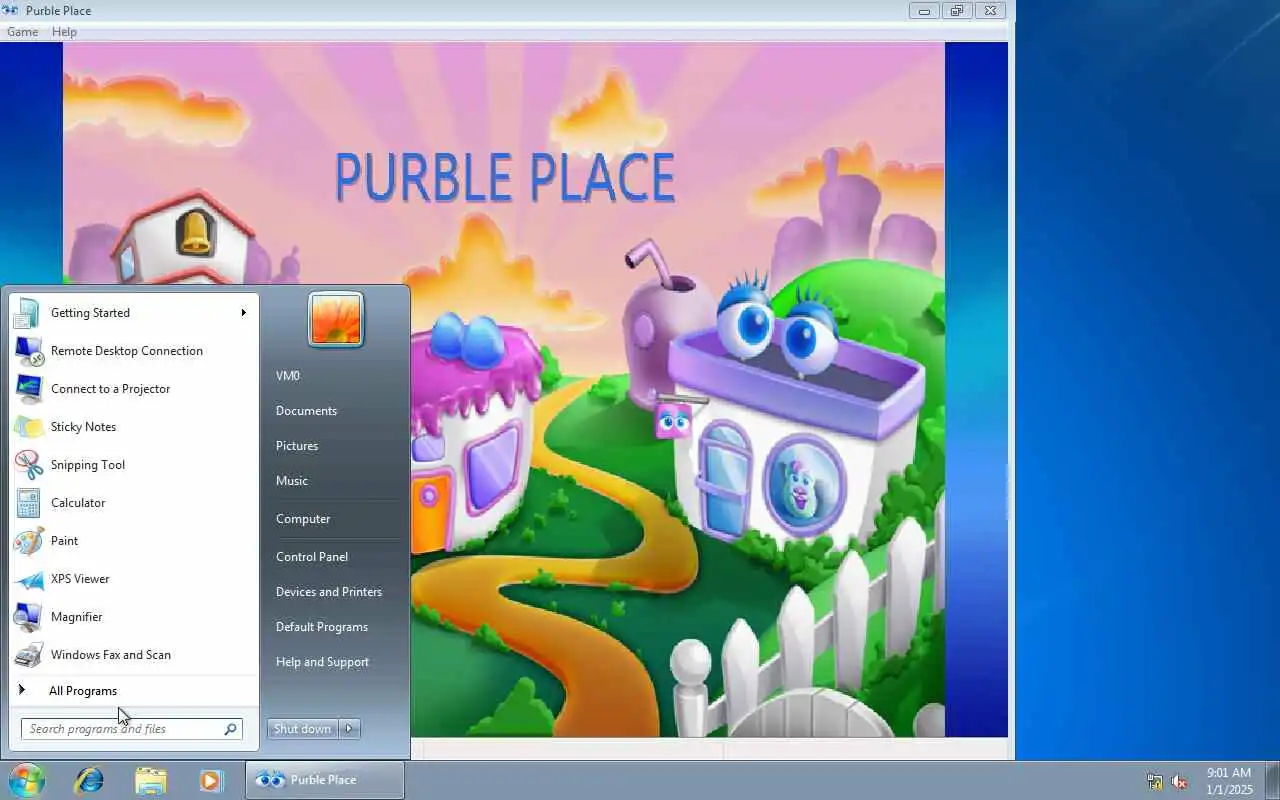
Task: Open Music from Start menu
Action: (292, 481)
